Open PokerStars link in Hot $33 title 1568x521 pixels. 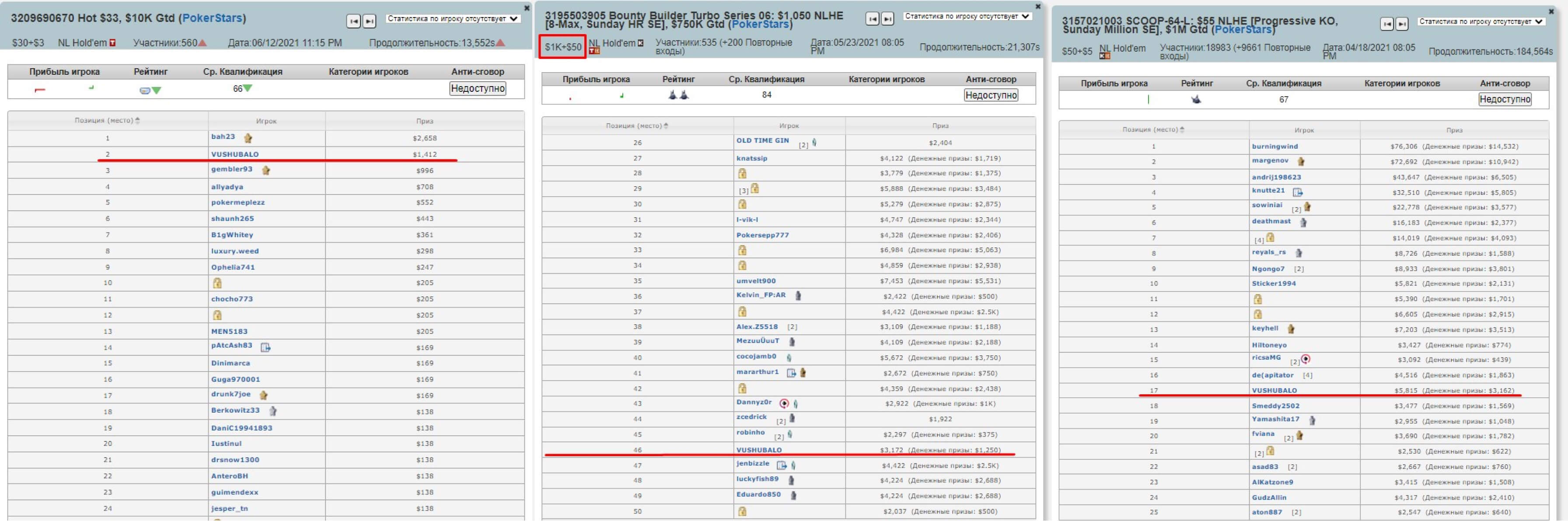coord(212,18)
